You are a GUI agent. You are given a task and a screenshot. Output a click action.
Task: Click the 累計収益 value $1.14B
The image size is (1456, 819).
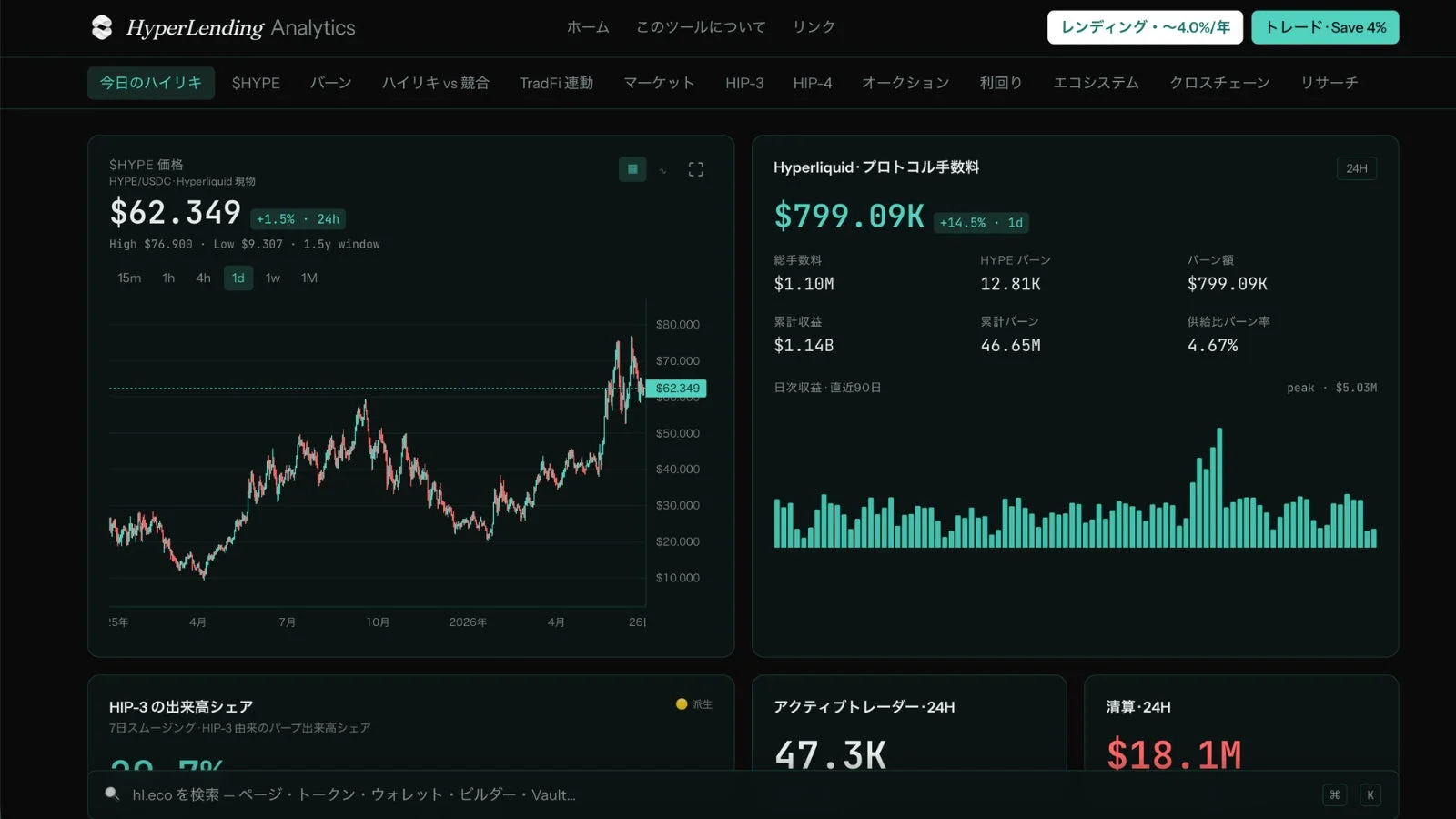pos(804,346)
